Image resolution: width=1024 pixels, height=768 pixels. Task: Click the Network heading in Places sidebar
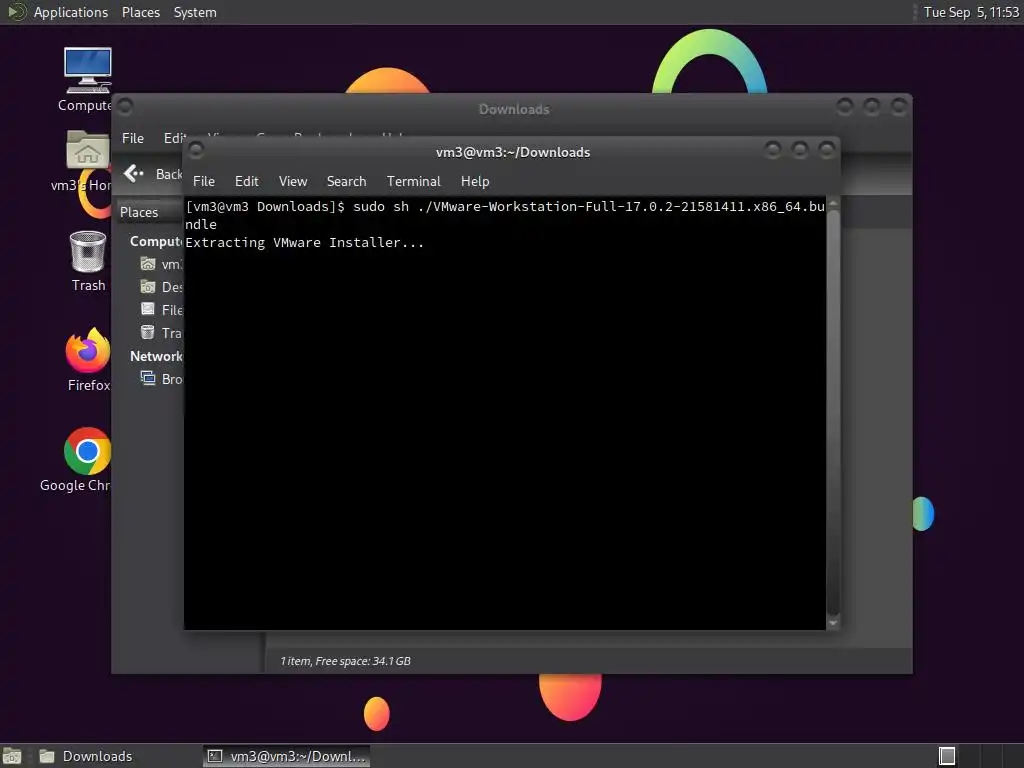tap(156, 356)
